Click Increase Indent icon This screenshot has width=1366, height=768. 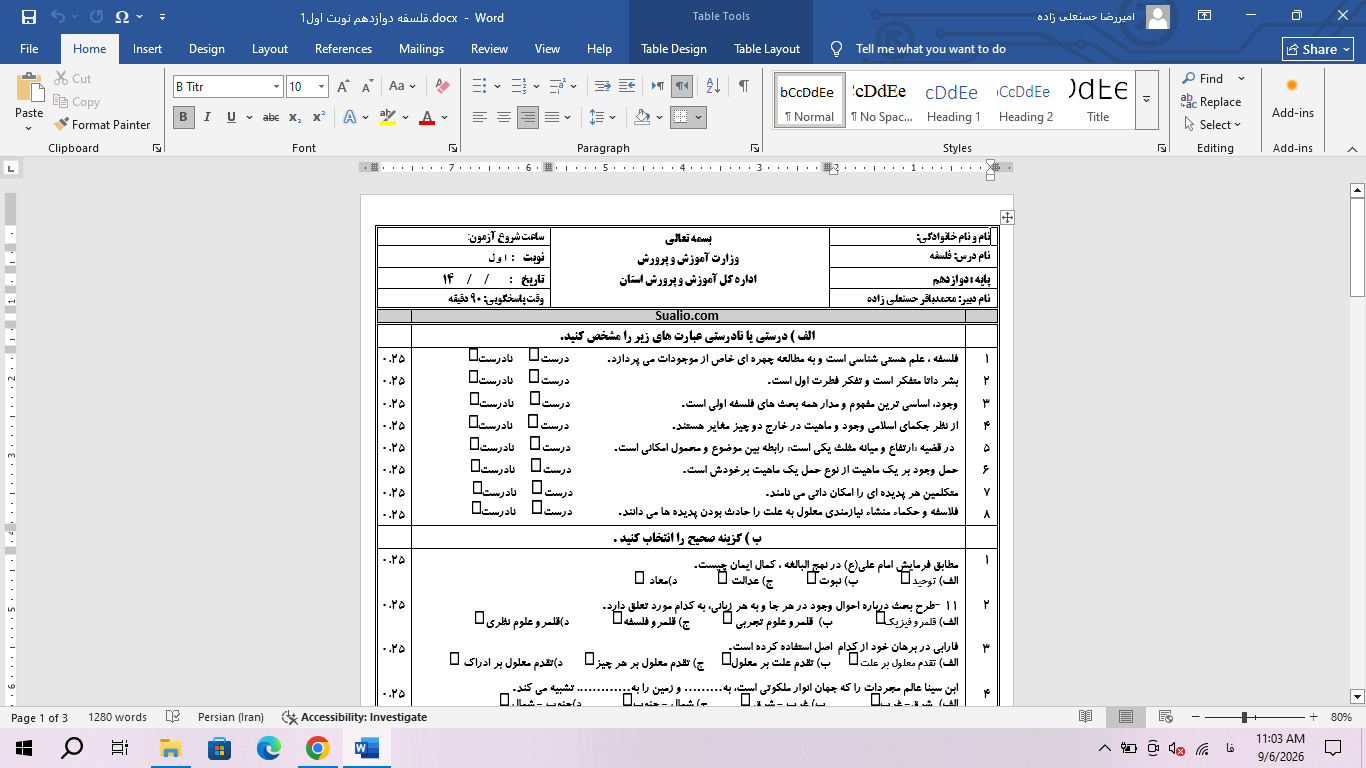[628, 87]
